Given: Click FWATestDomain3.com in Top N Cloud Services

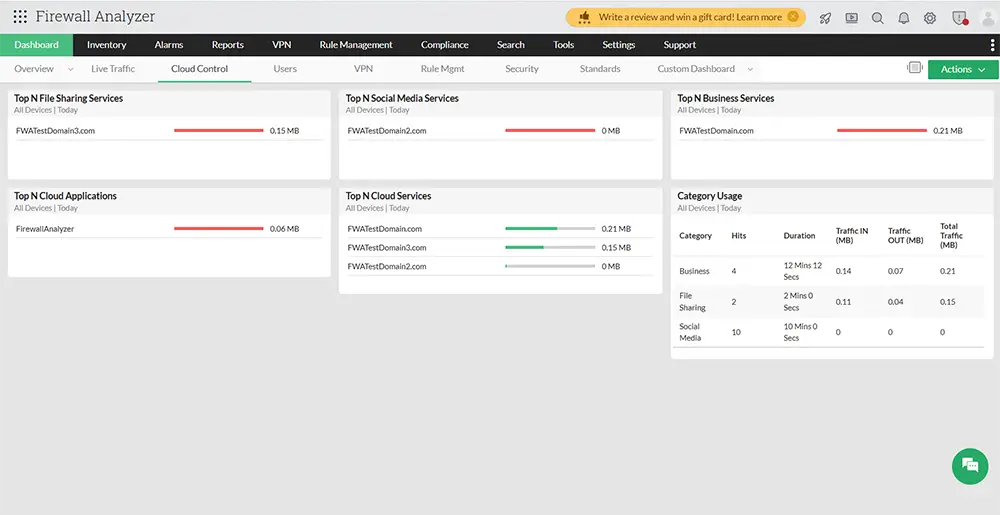Looking at the screenshot, I should tap(387, 247).
